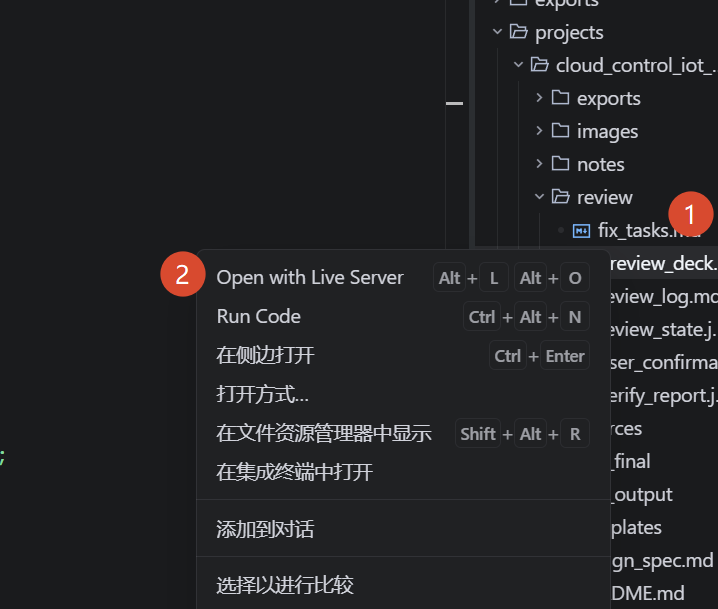This screenshot has width=718, height=609.
Task: Select 在文件资源管理器中显示 option
Action: pos(323,433)
